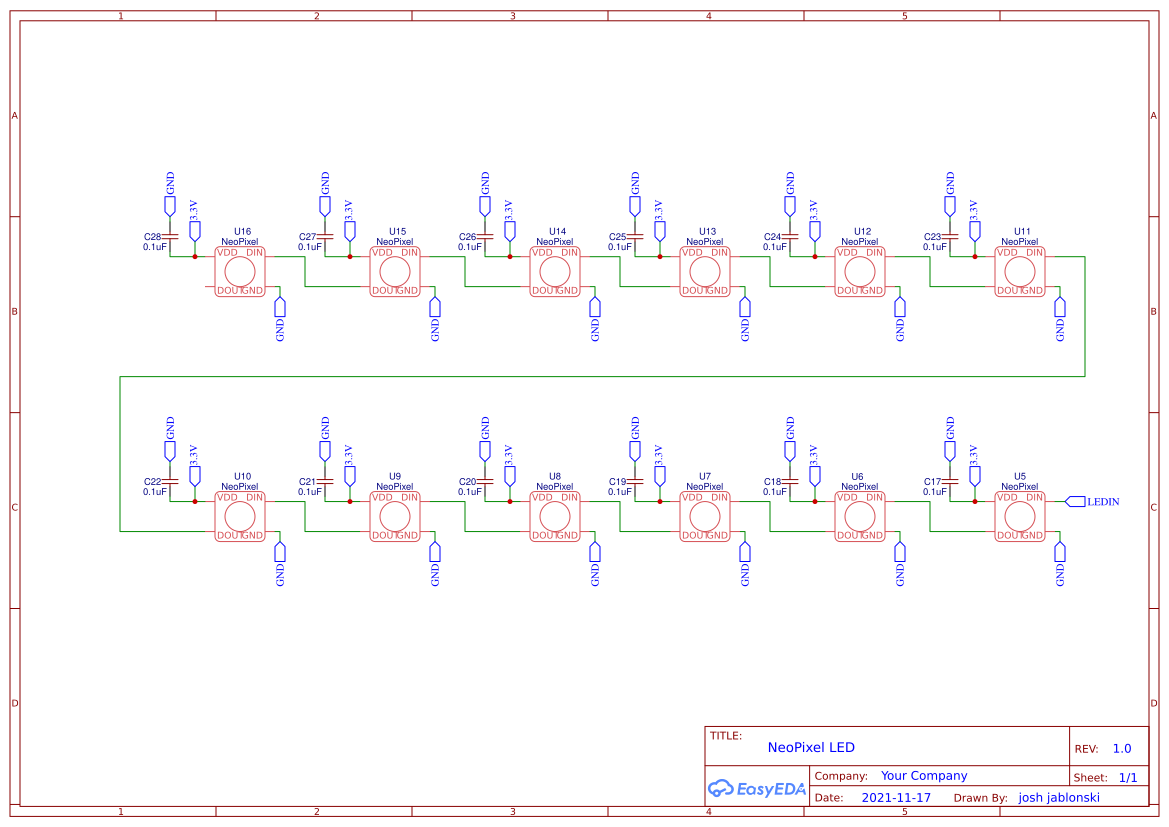
Task: Select the U10 NeoPixel component symbol
Action: pos(238,515)
